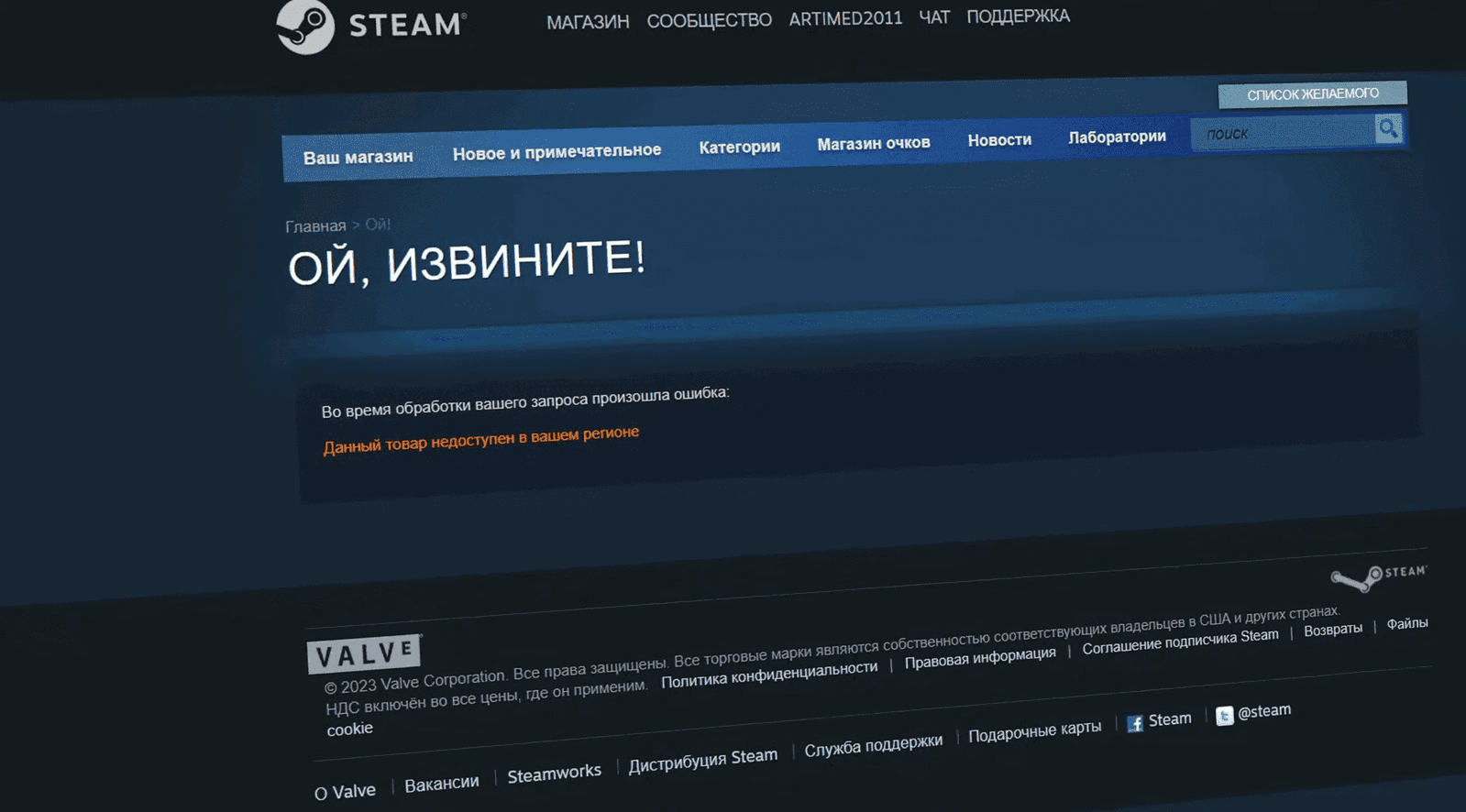
Task: Open the Магазин очков tab
Action: point(874,143)
